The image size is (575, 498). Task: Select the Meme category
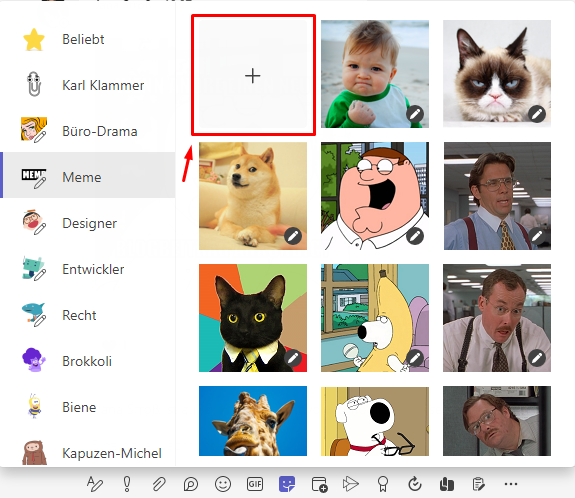tap(88, 175)
